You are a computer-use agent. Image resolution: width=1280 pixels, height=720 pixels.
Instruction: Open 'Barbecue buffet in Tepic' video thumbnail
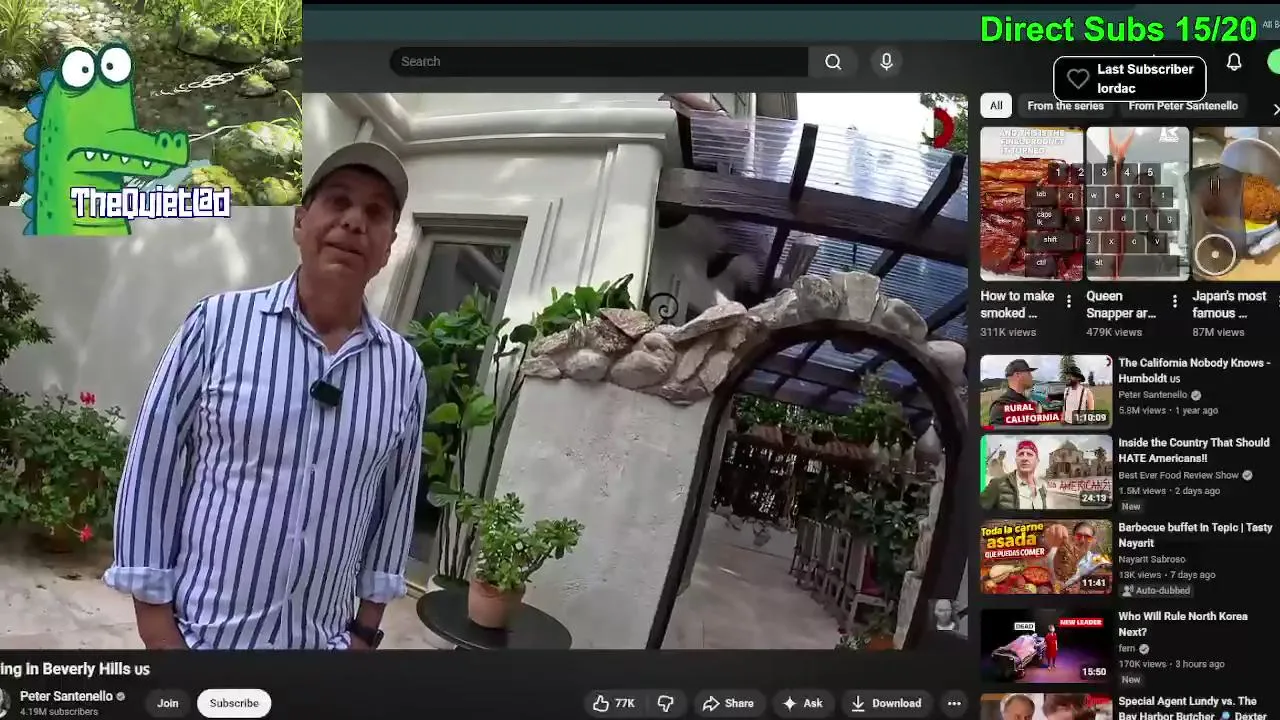tap(1046, 558)
